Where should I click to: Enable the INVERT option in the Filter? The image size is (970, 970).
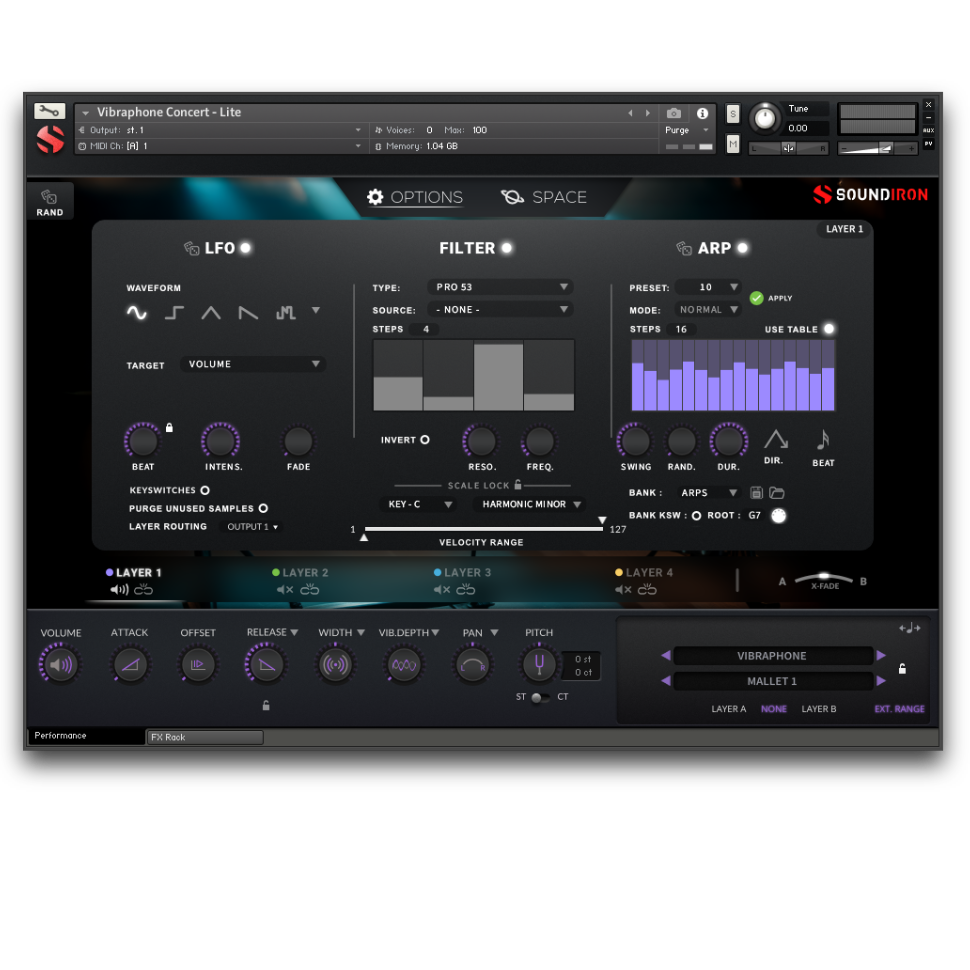pos(424,439)
